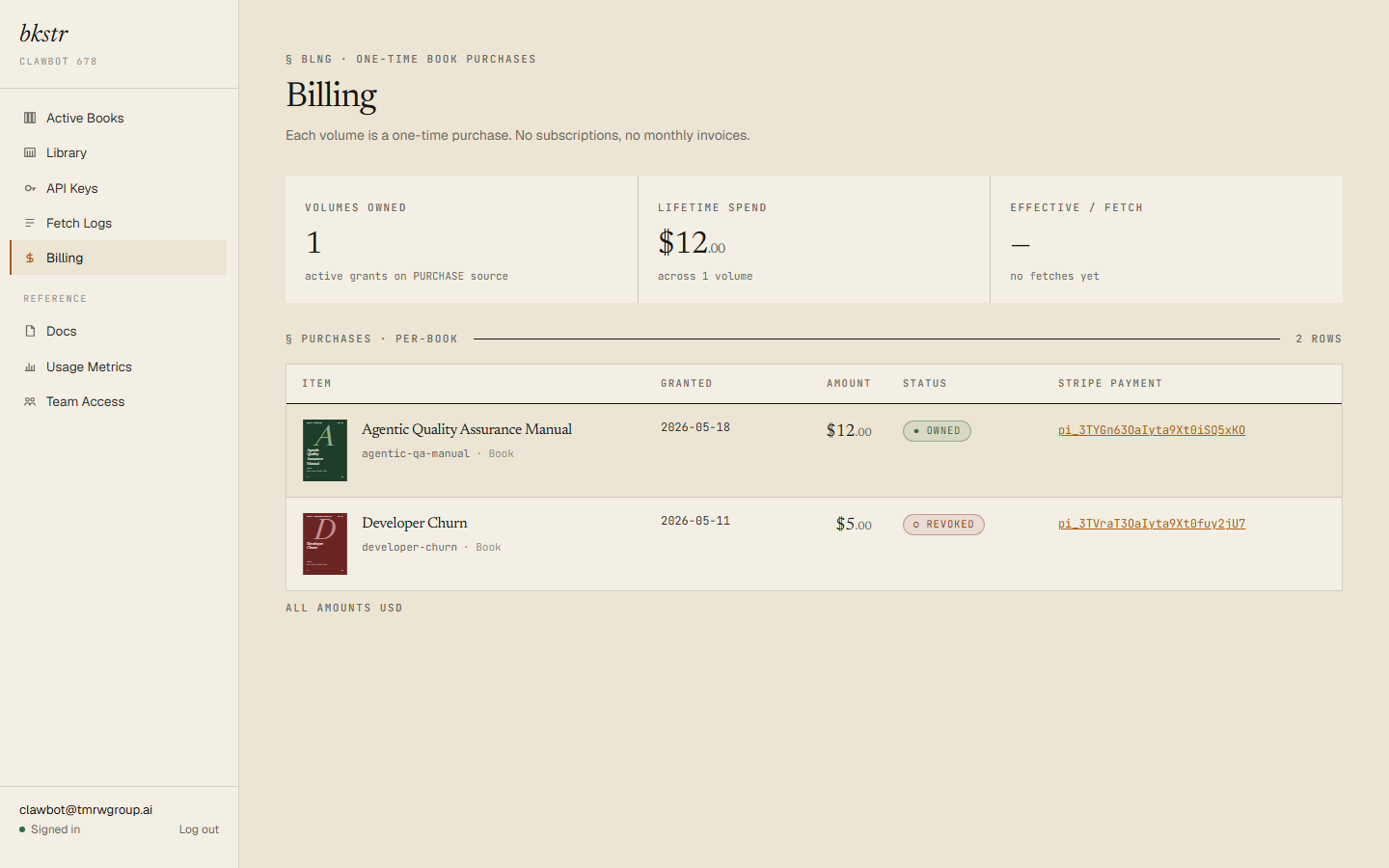Screen dimensions: 1389x868
Task: Click the REVOKED status badge
Action: [943, 525]
